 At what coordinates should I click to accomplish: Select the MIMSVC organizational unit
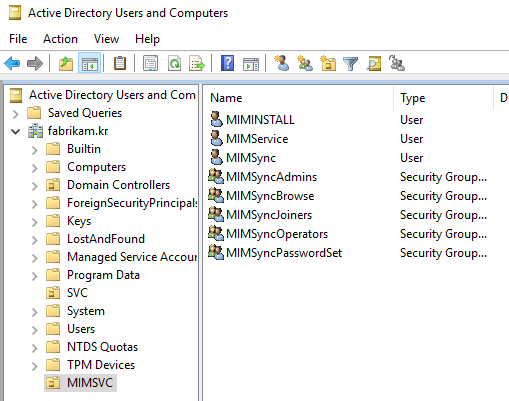coord(90,383)
